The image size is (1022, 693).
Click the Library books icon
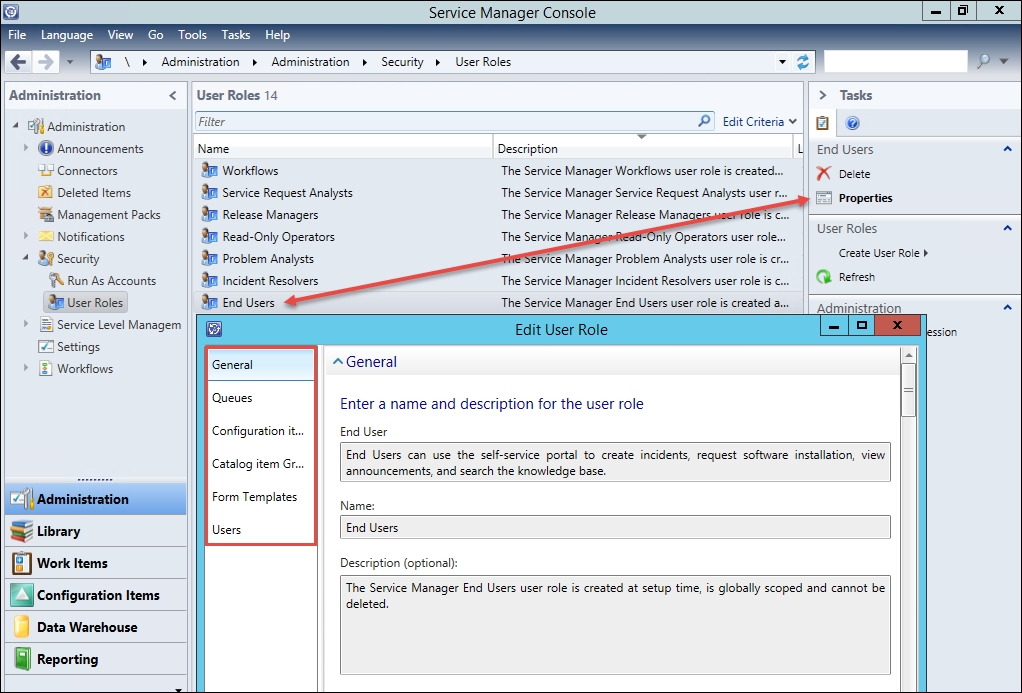(22, 531)
